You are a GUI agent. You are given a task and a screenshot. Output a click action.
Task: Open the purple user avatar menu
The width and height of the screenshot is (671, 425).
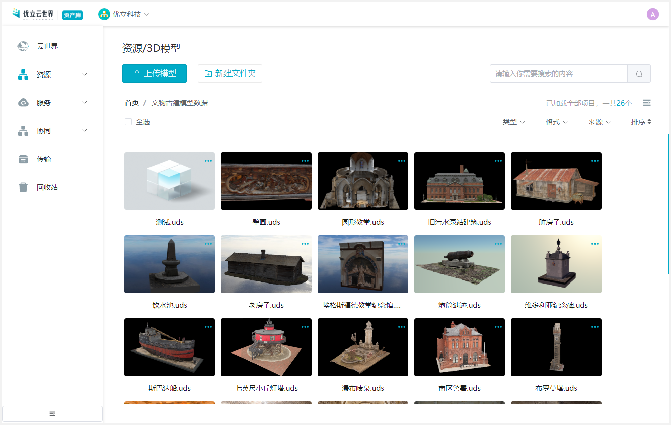653,14
